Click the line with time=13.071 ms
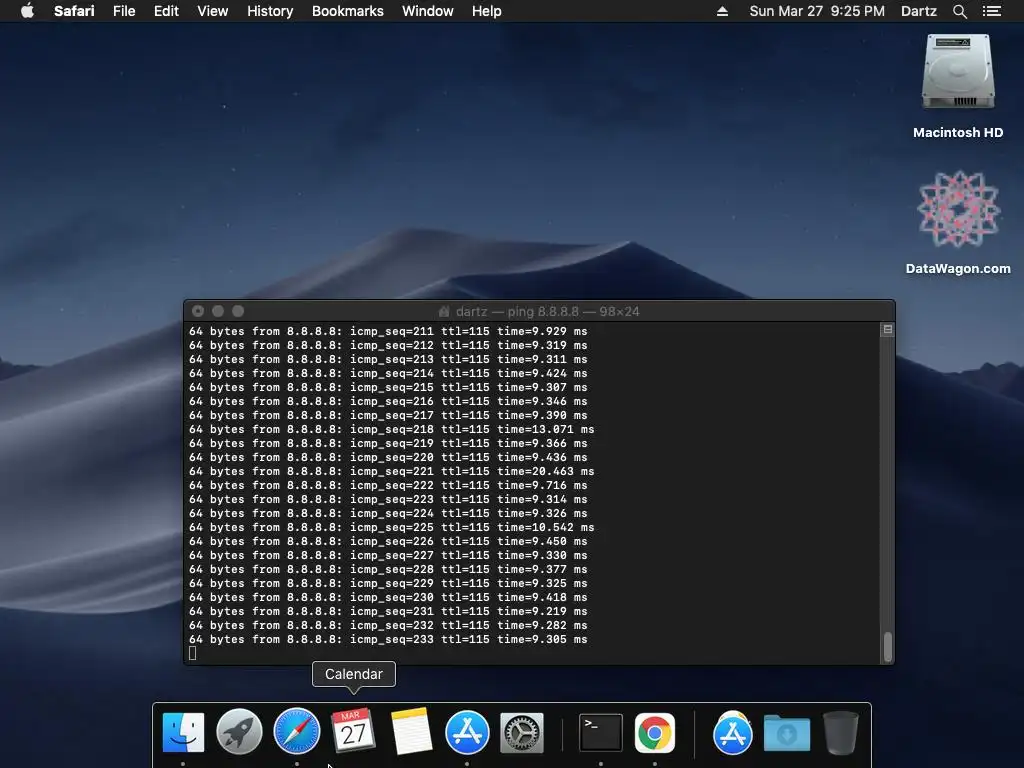The width and height of the screenshot is (1024, 768). tap(391, 429)
